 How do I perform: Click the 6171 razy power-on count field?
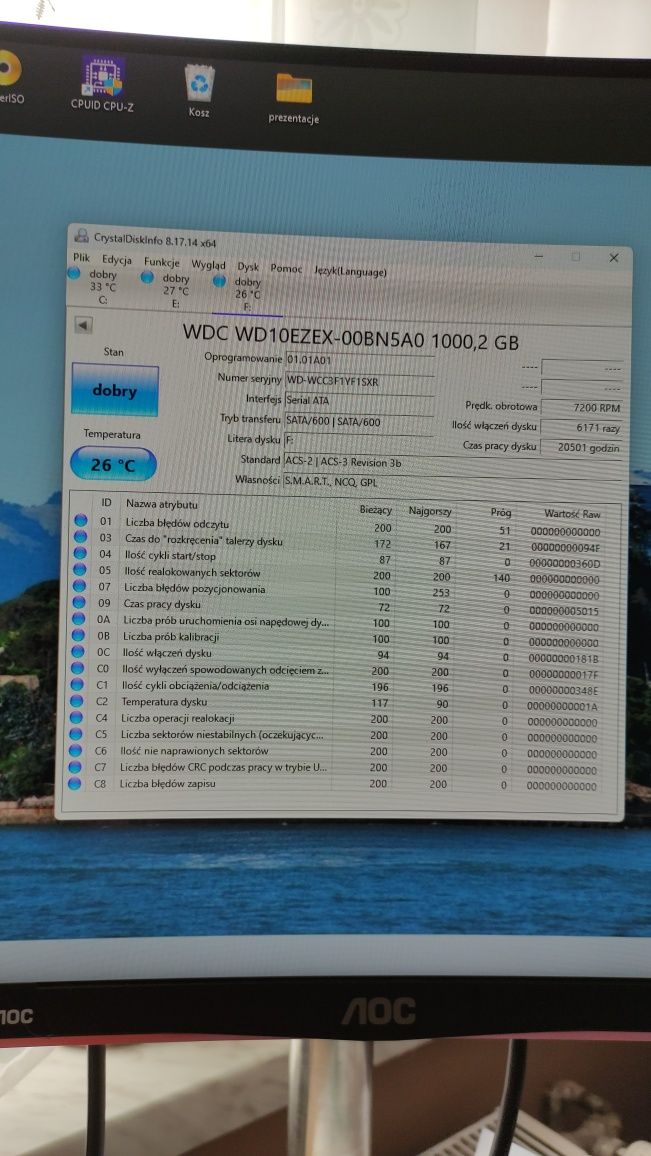(x=582, y=428)
